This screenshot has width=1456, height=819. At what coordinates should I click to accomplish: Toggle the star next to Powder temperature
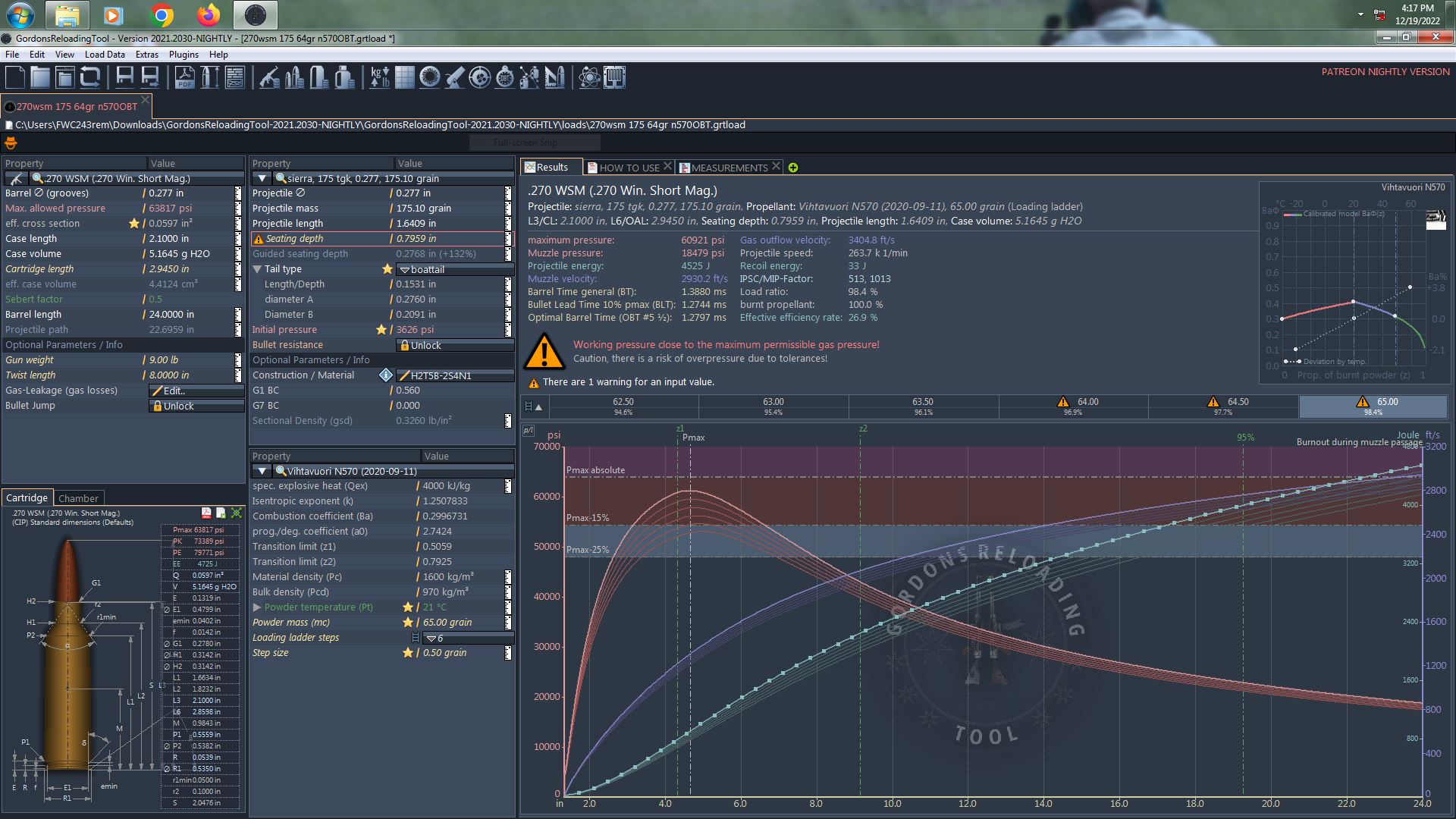point(408,607)
